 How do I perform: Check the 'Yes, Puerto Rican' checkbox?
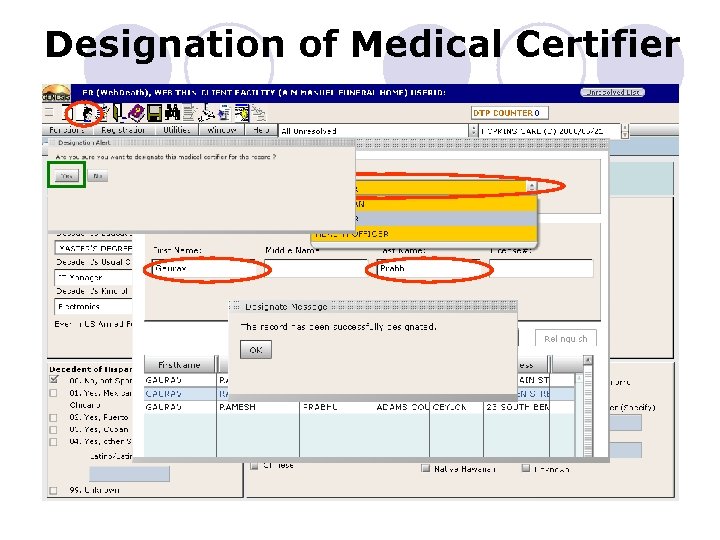[x=53, y=417]
